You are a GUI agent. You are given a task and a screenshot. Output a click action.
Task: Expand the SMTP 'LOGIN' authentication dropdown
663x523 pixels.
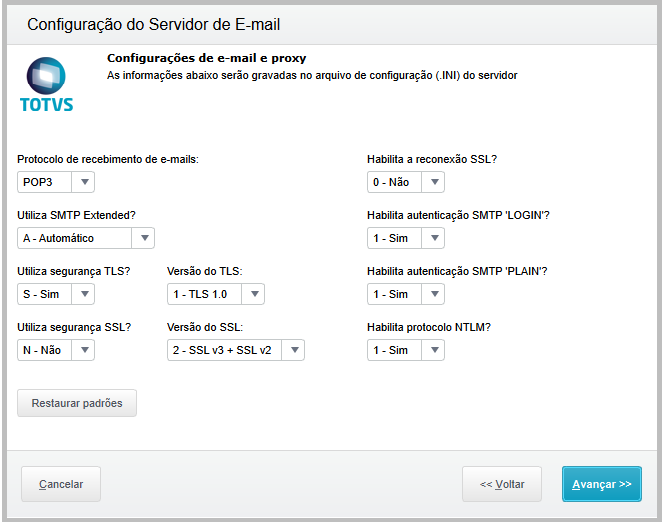click(x=406, y=238)
